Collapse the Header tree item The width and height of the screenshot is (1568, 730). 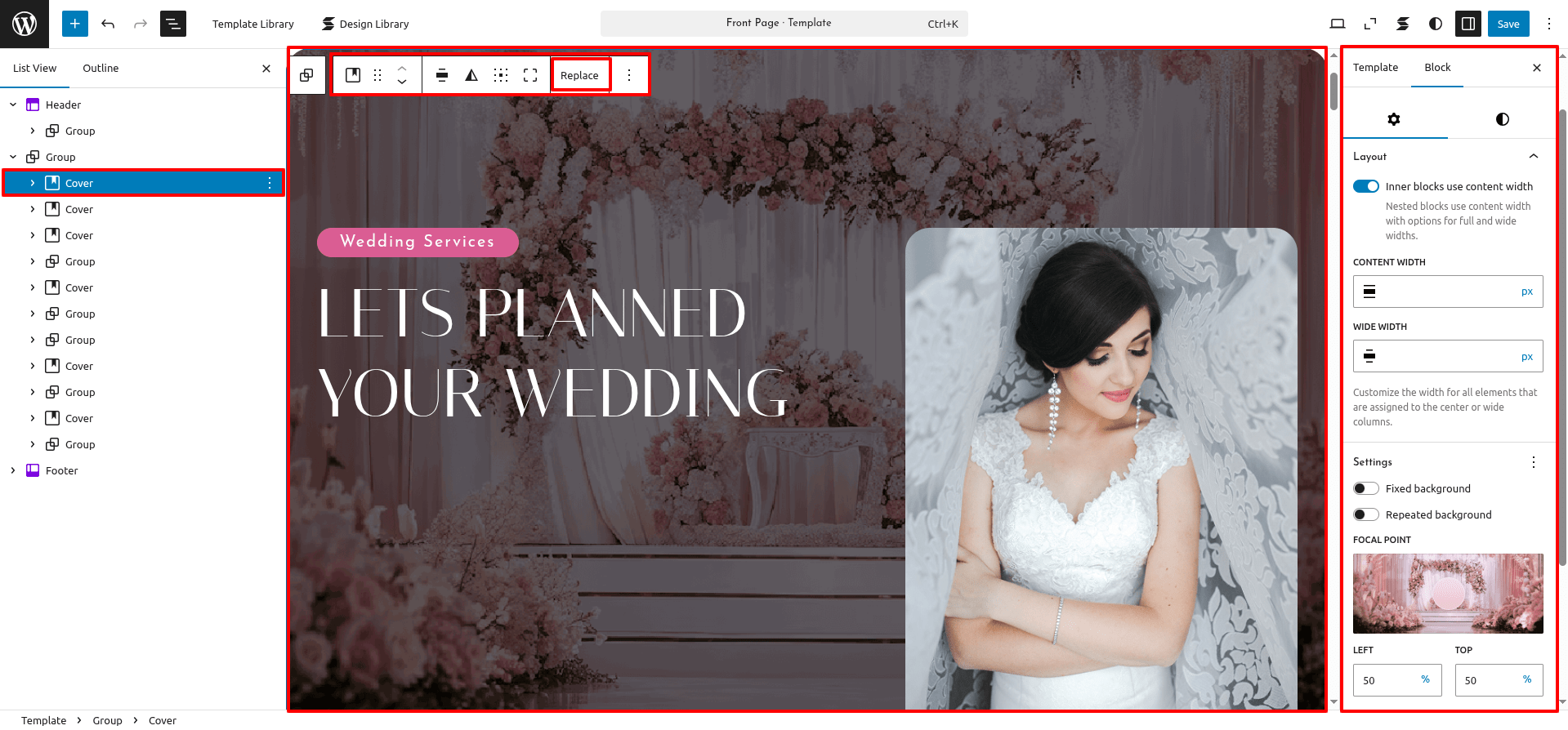point(13,105)
